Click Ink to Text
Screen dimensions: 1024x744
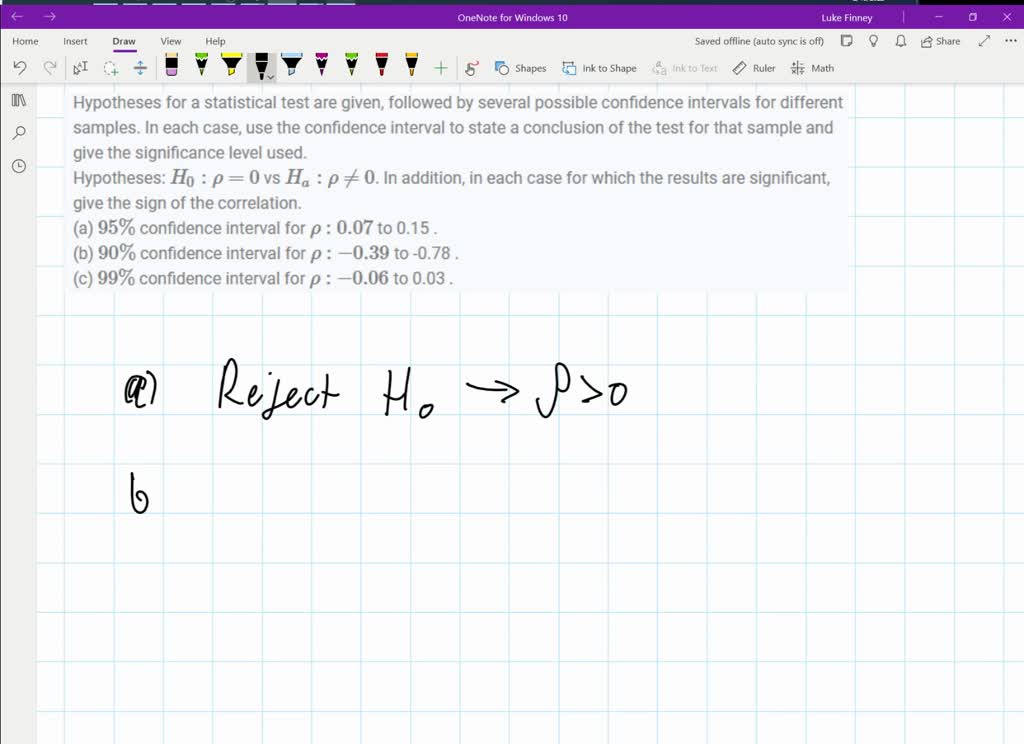click(x=684, y=68)
